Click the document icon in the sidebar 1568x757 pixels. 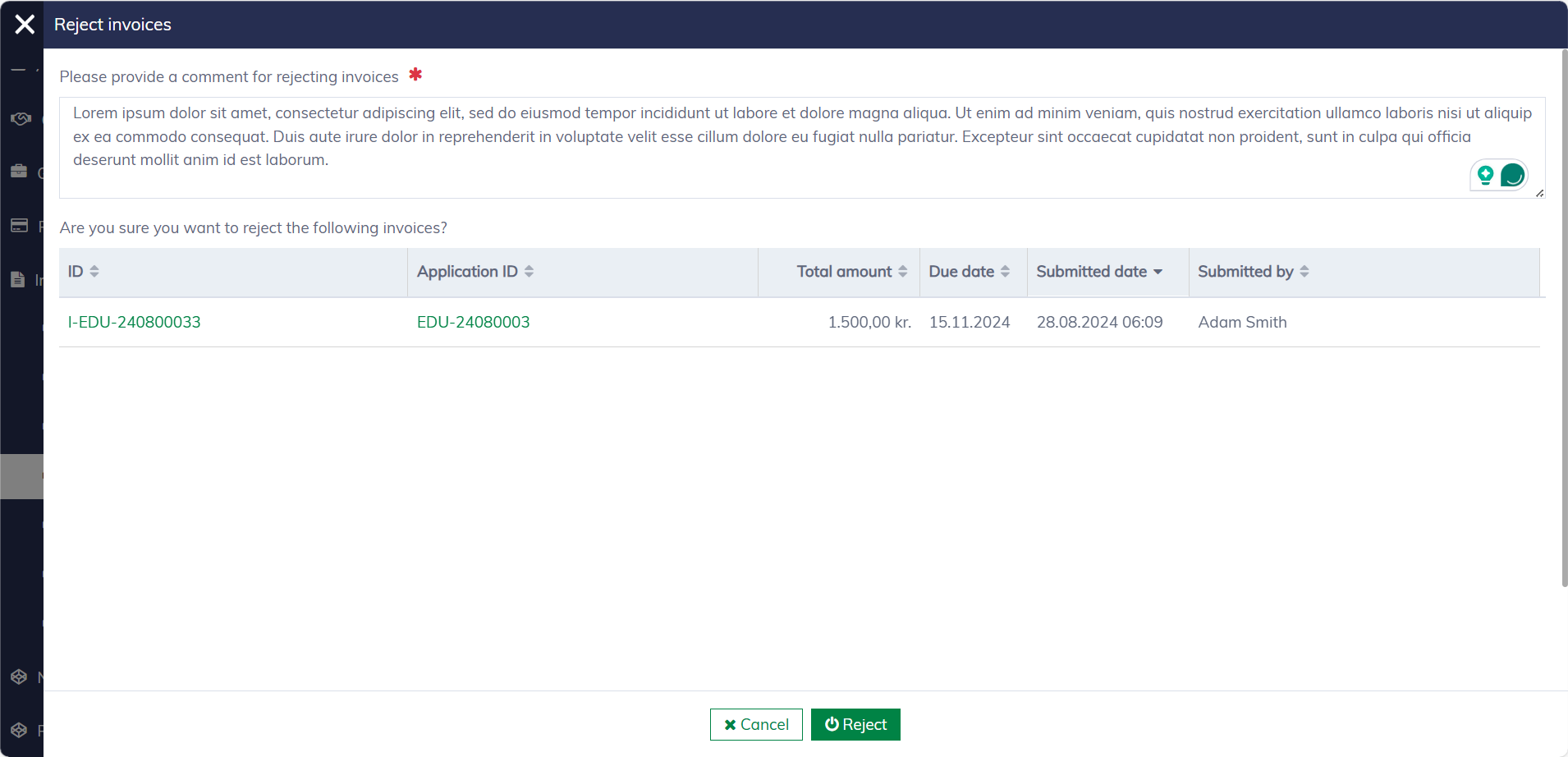[x=18, y=280]
